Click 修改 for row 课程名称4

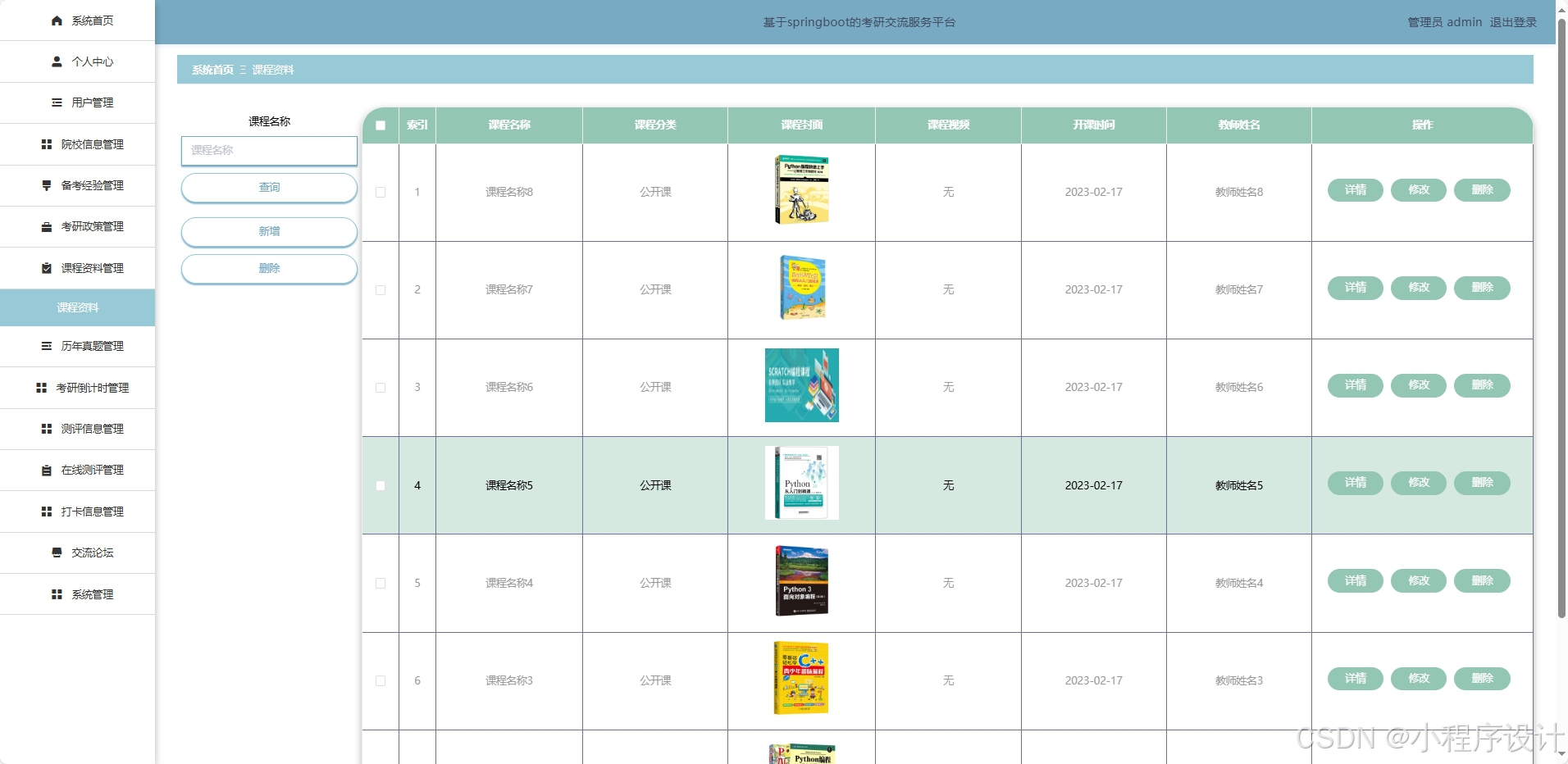1419,580
